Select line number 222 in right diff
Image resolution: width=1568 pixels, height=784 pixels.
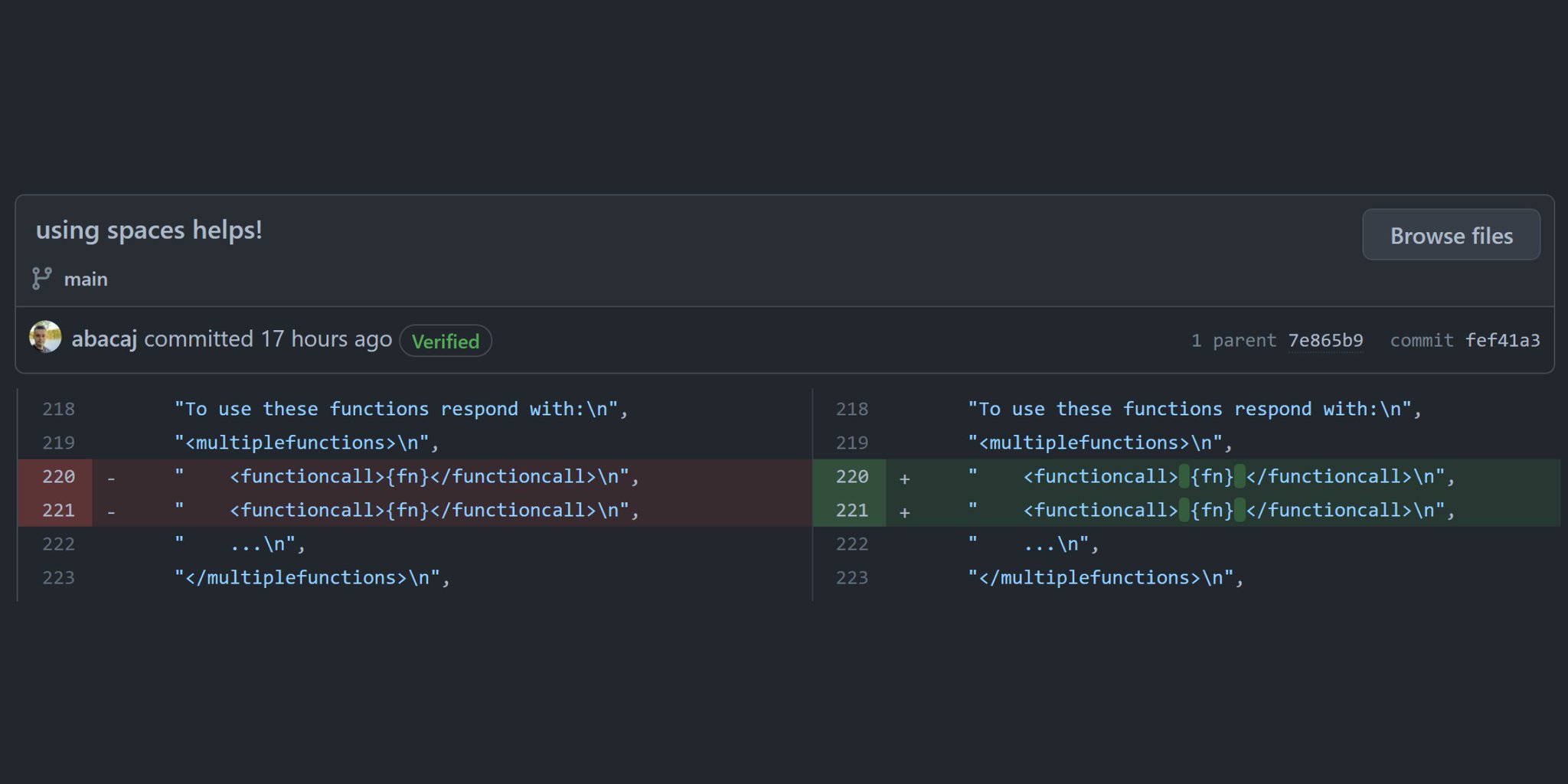[851, 544]
